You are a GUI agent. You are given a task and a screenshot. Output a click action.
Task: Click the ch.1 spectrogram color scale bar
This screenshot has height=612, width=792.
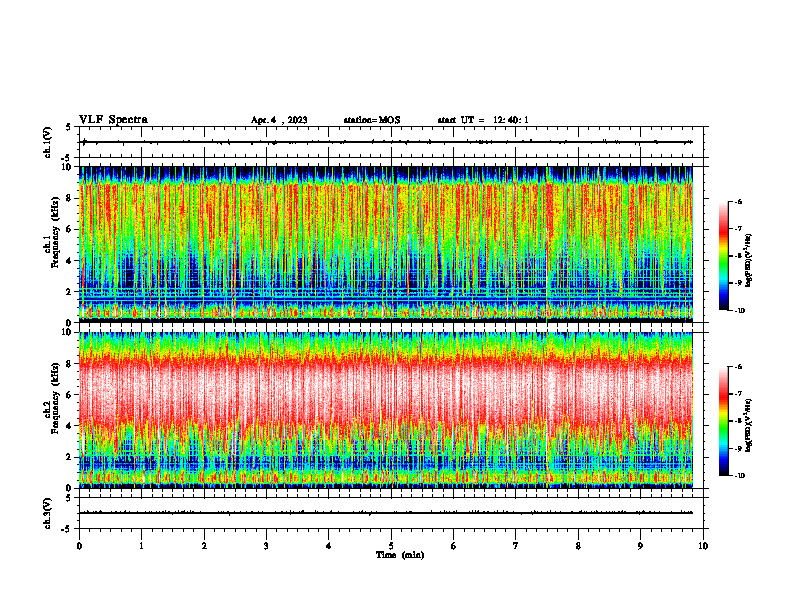[723, 256]
